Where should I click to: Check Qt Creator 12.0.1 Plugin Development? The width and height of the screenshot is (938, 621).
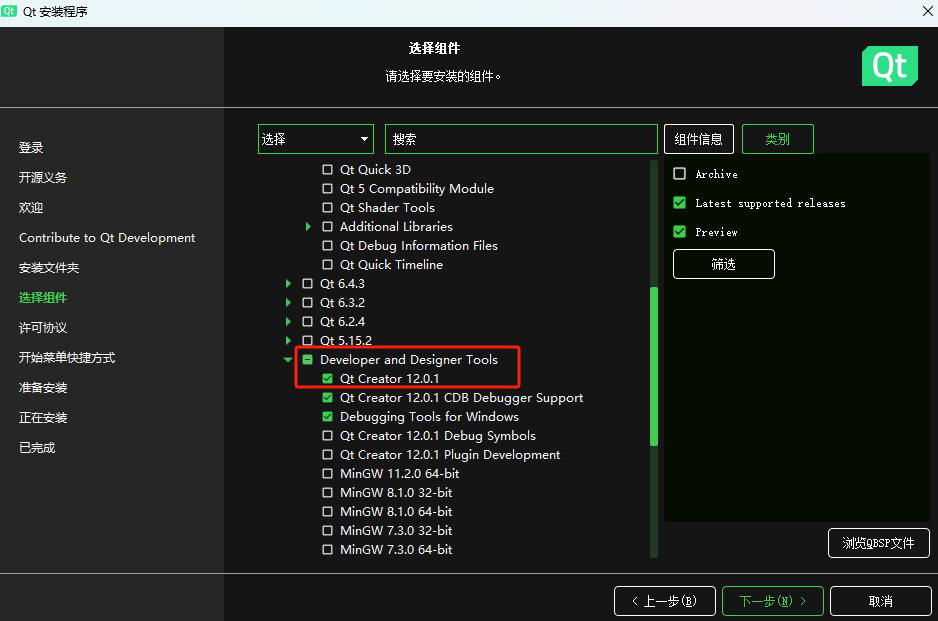click(327, 455)
